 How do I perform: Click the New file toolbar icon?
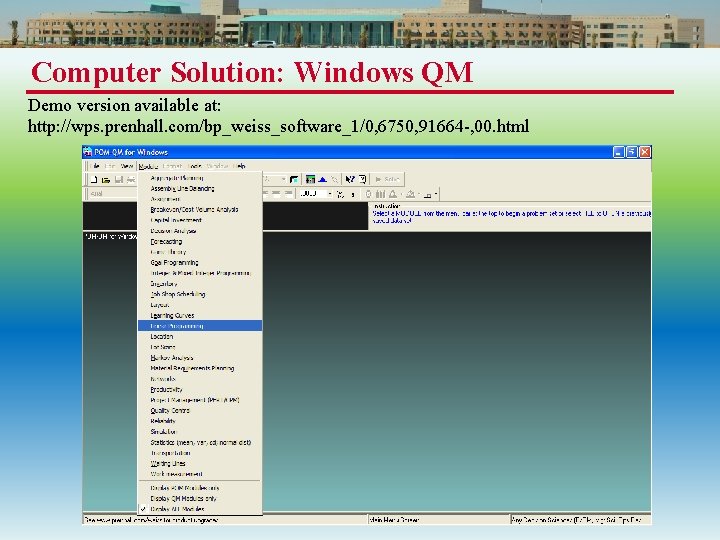tap(94, 180)
